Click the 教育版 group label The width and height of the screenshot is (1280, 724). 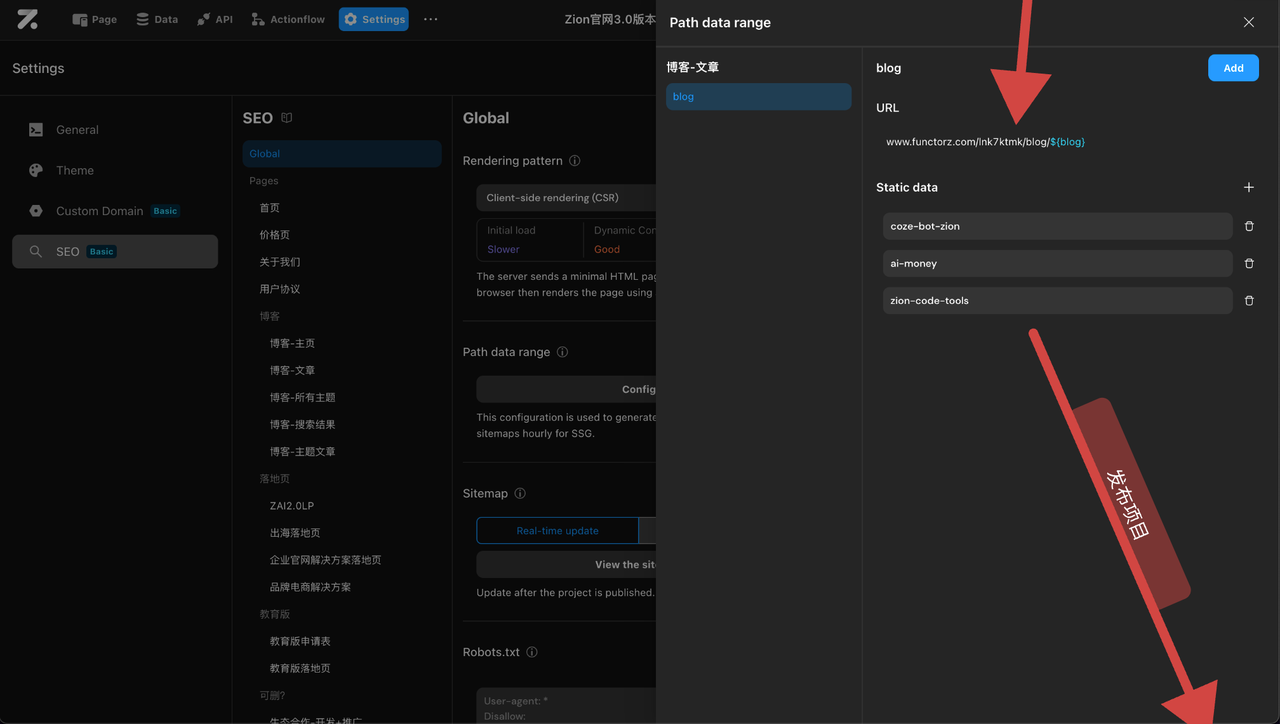275,614
